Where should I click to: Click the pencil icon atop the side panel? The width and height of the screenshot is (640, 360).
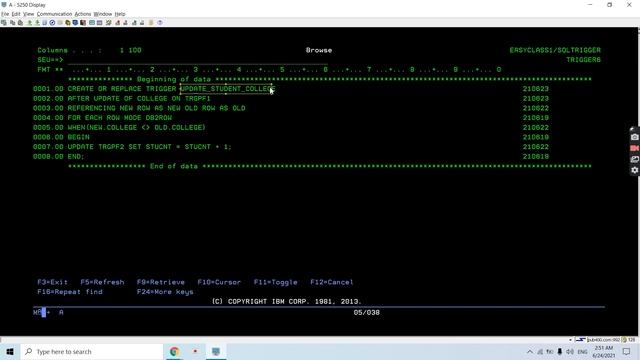pos(632,129)
